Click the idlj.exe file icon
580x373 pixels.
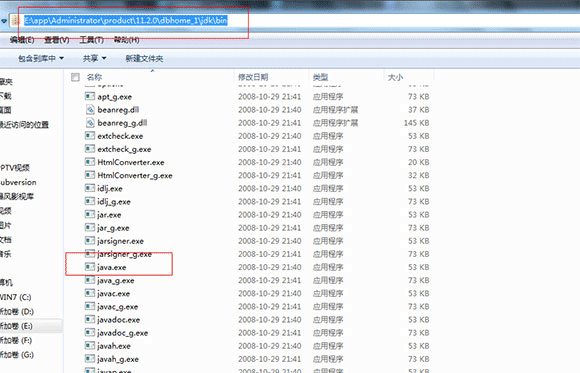click(x=90, y=188)
